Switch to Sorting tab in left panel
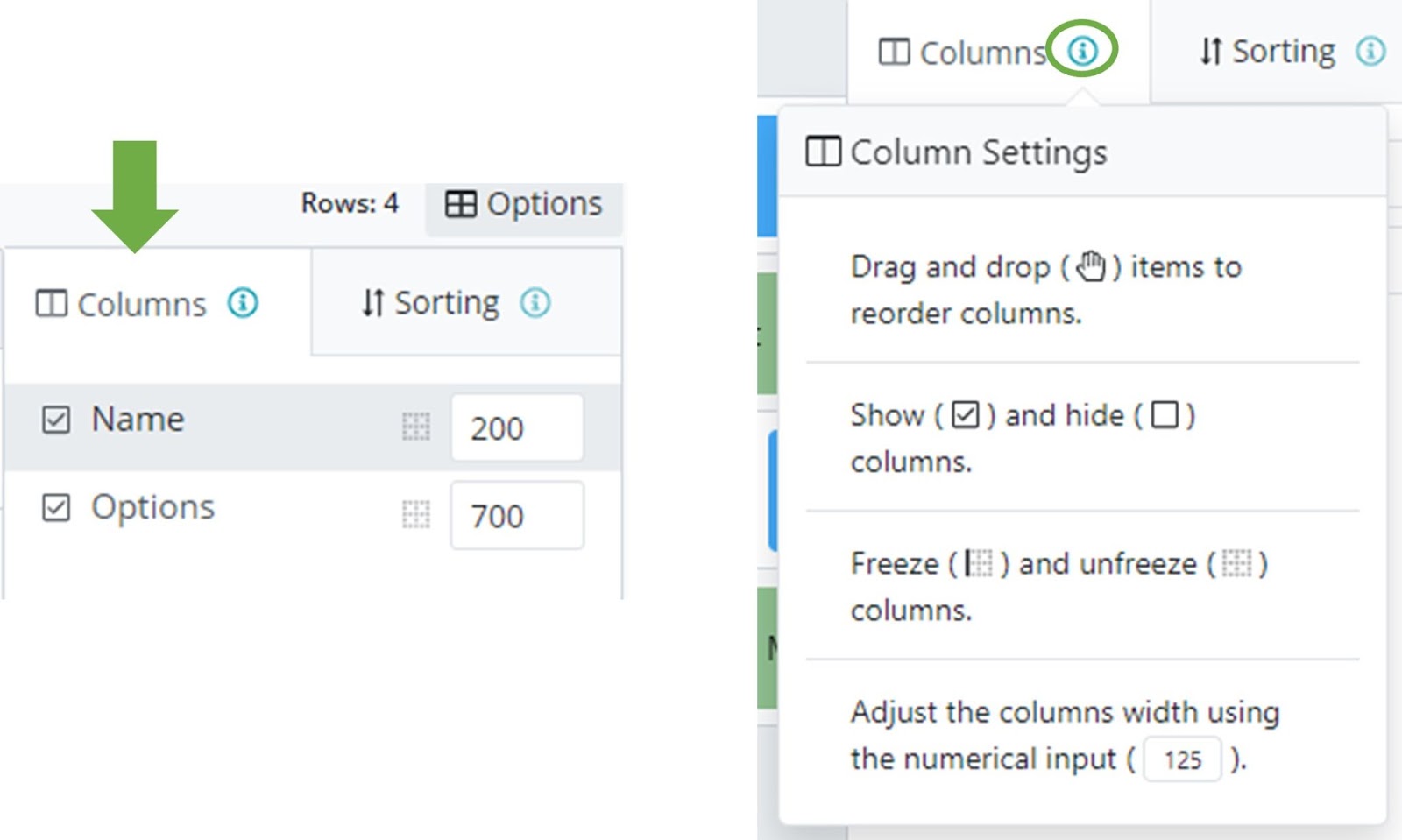This screenshot has width=1402, height=840. (x=431, y=303)
